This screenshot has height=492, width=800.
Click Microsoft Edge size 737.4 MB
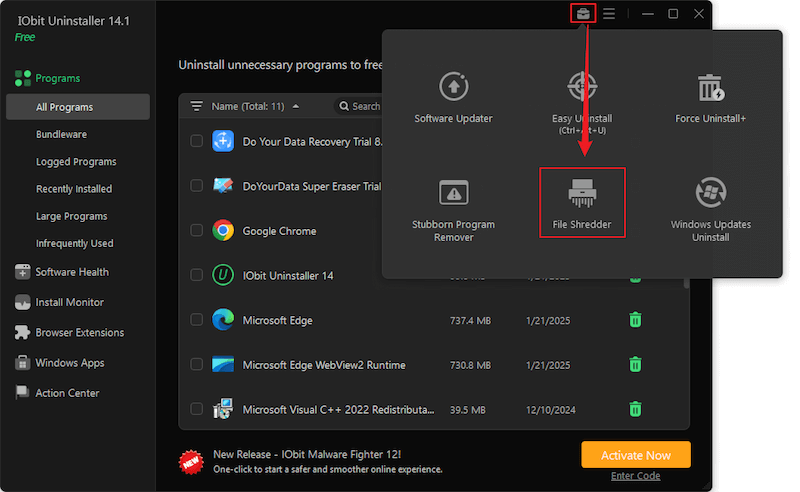point(470,321)
